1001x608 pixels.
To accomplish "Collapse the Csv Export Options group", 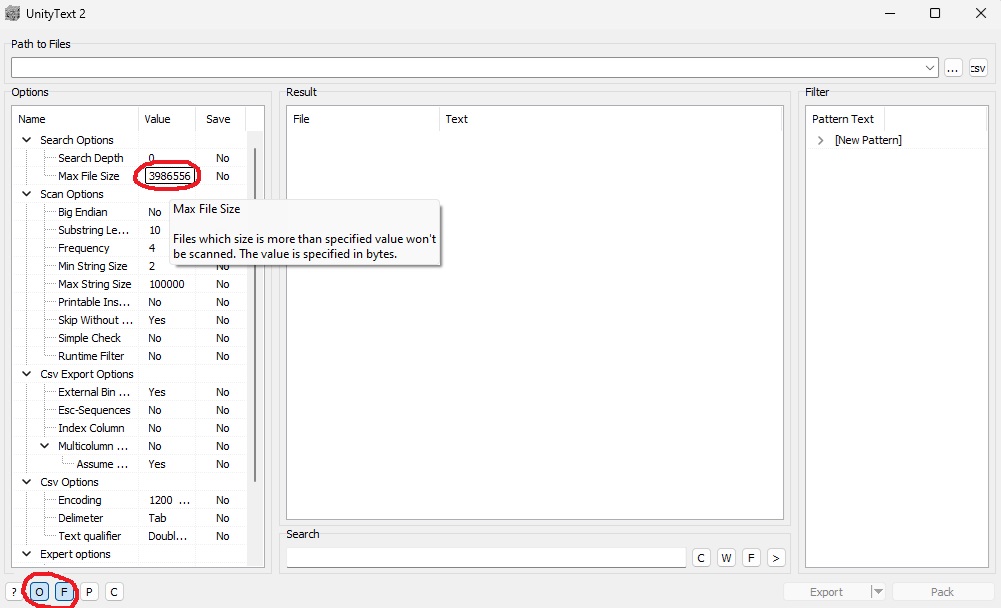I will coord(27,374).
